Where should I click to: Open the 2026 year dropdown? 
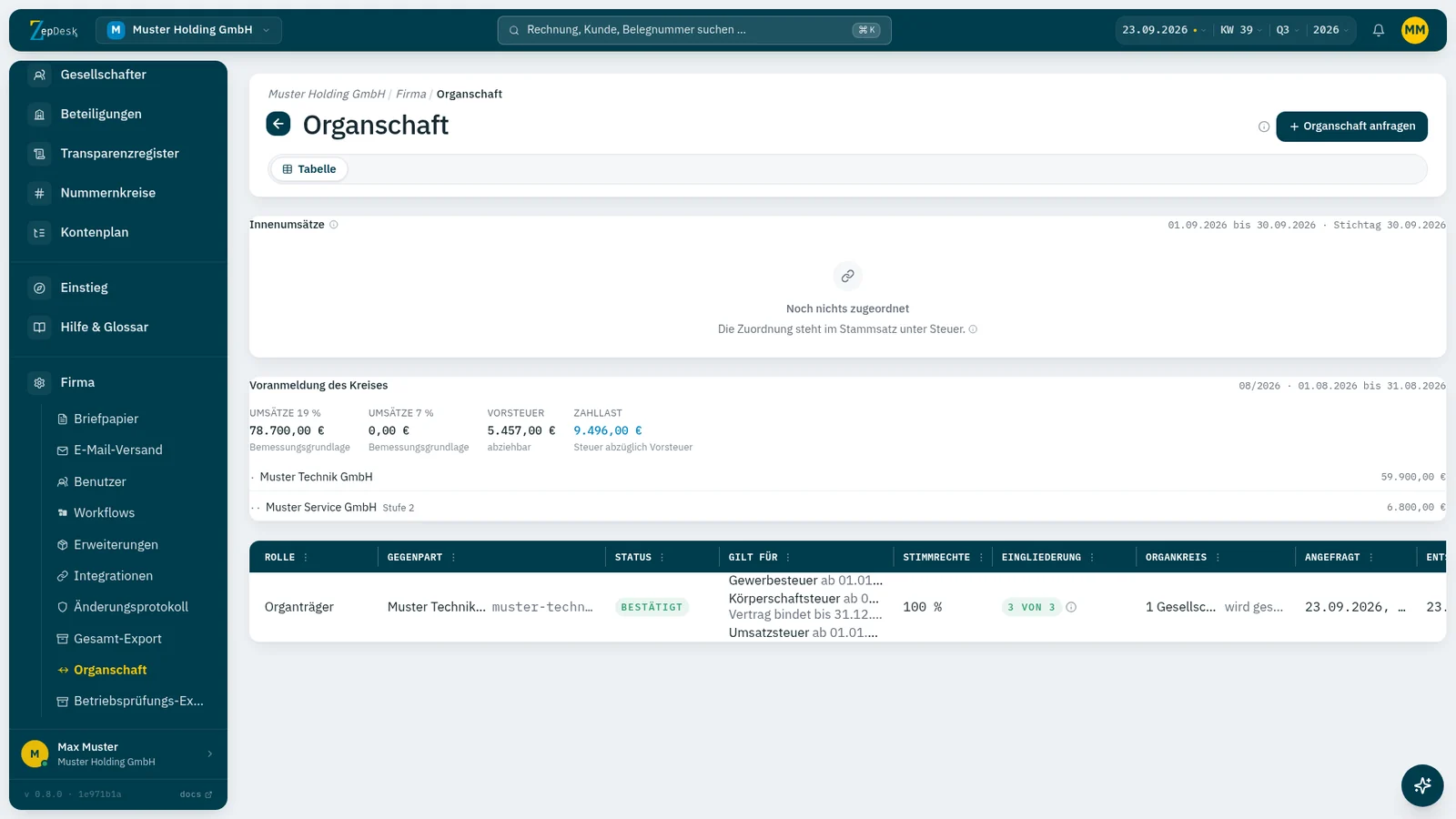coord(1330,30)
